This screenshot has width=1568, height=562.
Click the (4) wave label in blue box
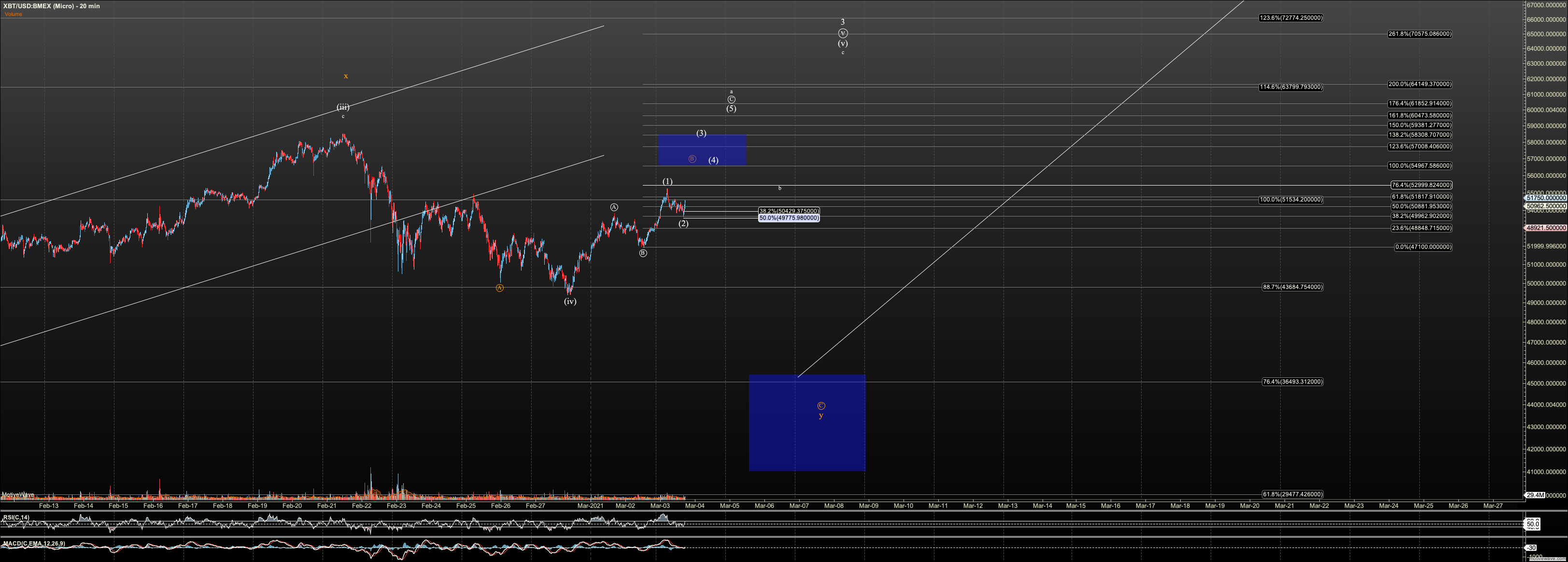(x=713, y=160)
